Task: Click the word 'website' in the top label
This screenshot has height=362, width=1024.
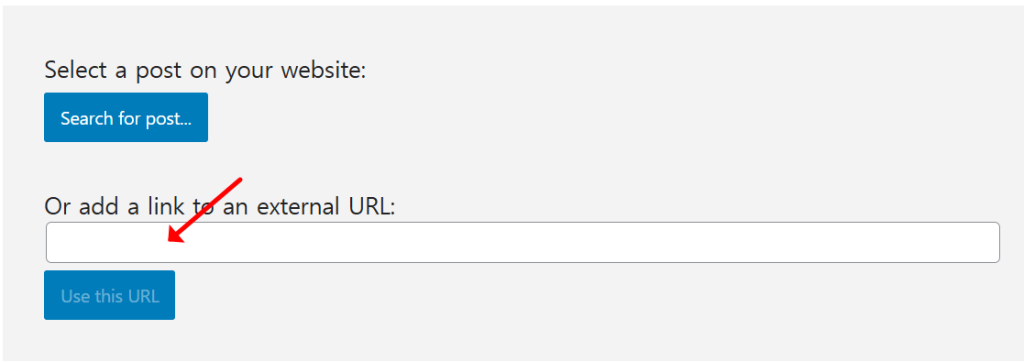Action: point(324,71)
